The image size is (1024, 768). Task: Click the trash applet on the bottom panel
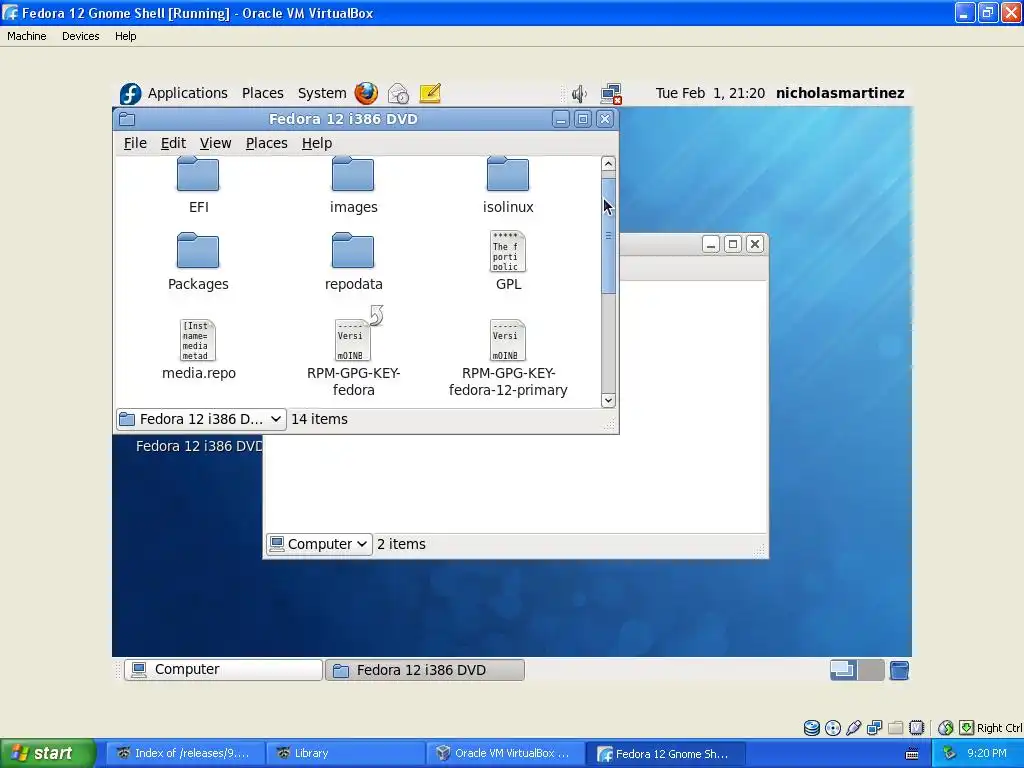click(x=899, y=670)
